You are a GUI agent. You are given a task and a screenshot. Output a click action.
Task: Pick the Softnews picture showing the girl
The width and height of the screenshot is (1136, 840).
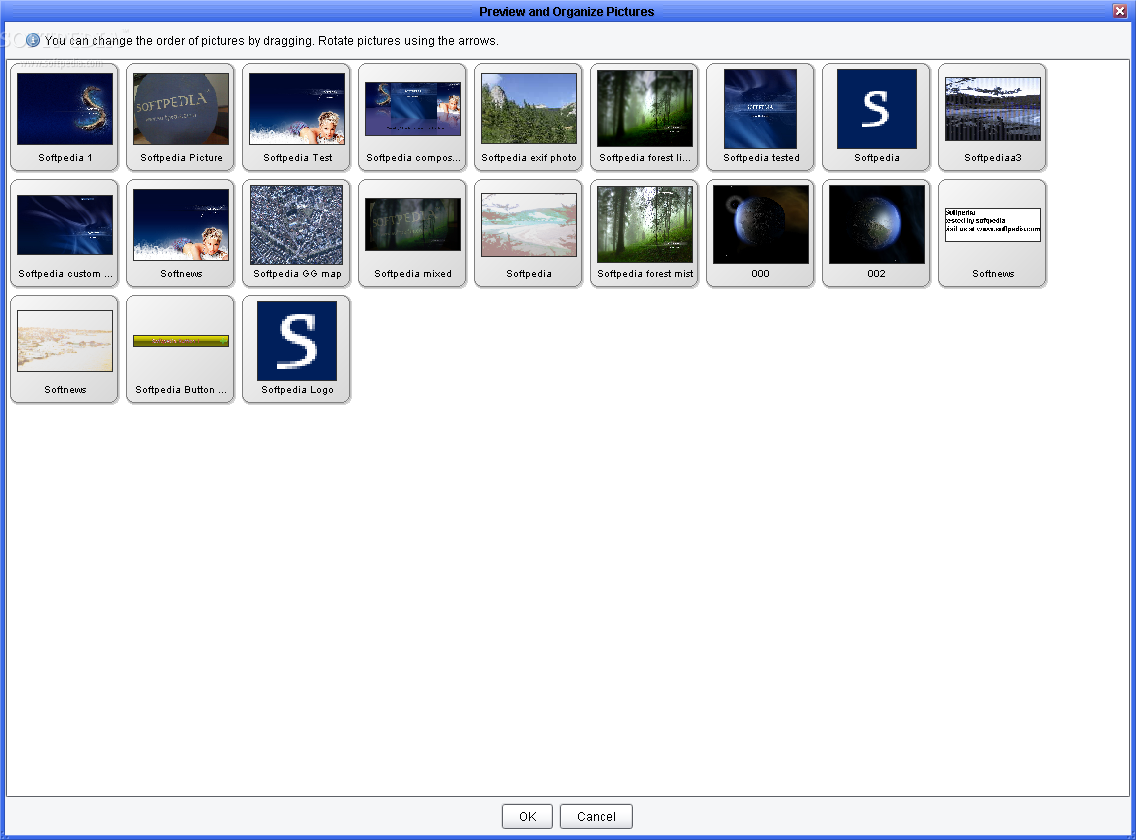(180, 233)
